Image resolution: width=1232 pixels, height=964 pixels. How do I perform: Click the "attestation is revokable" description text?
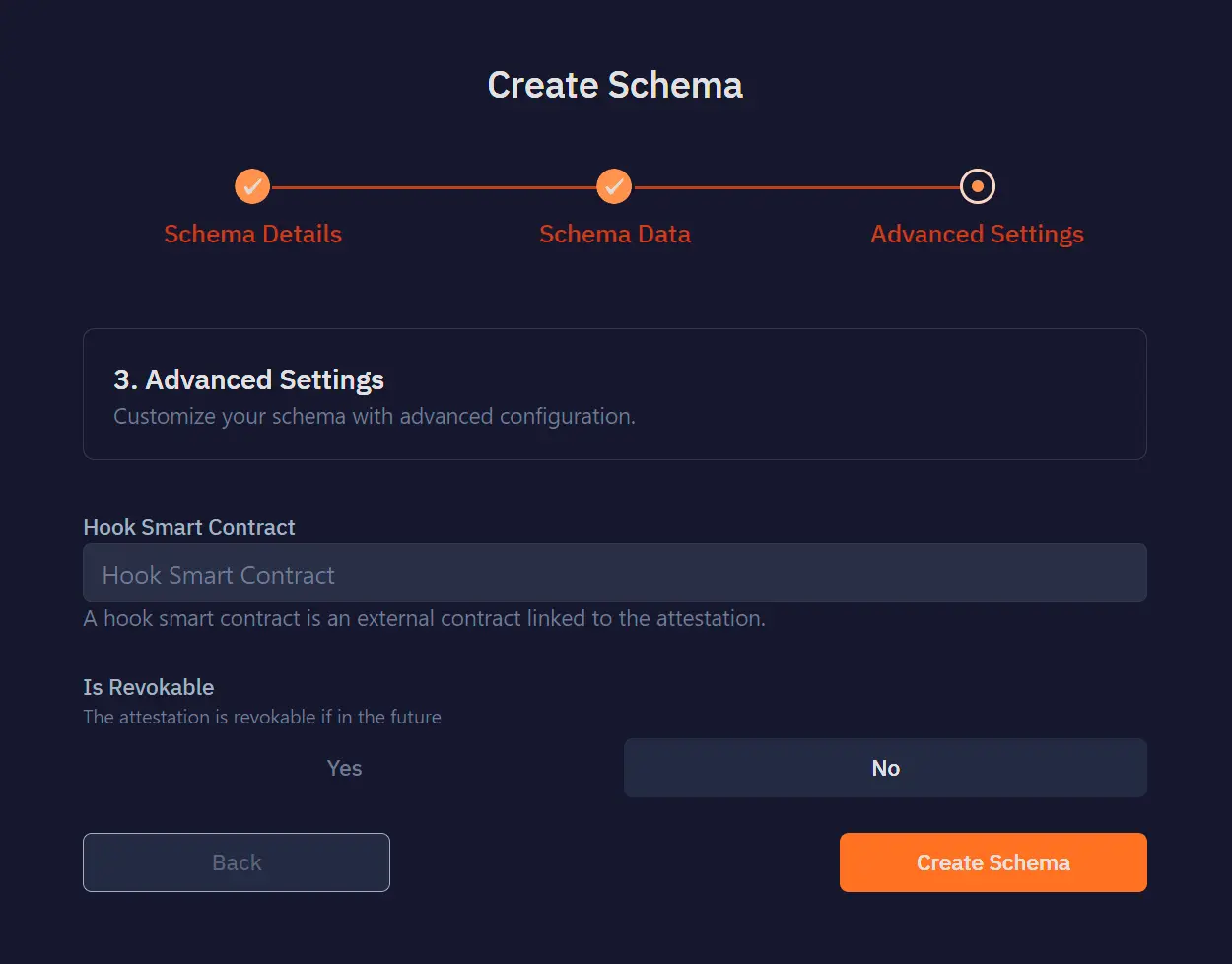point(262,718)
